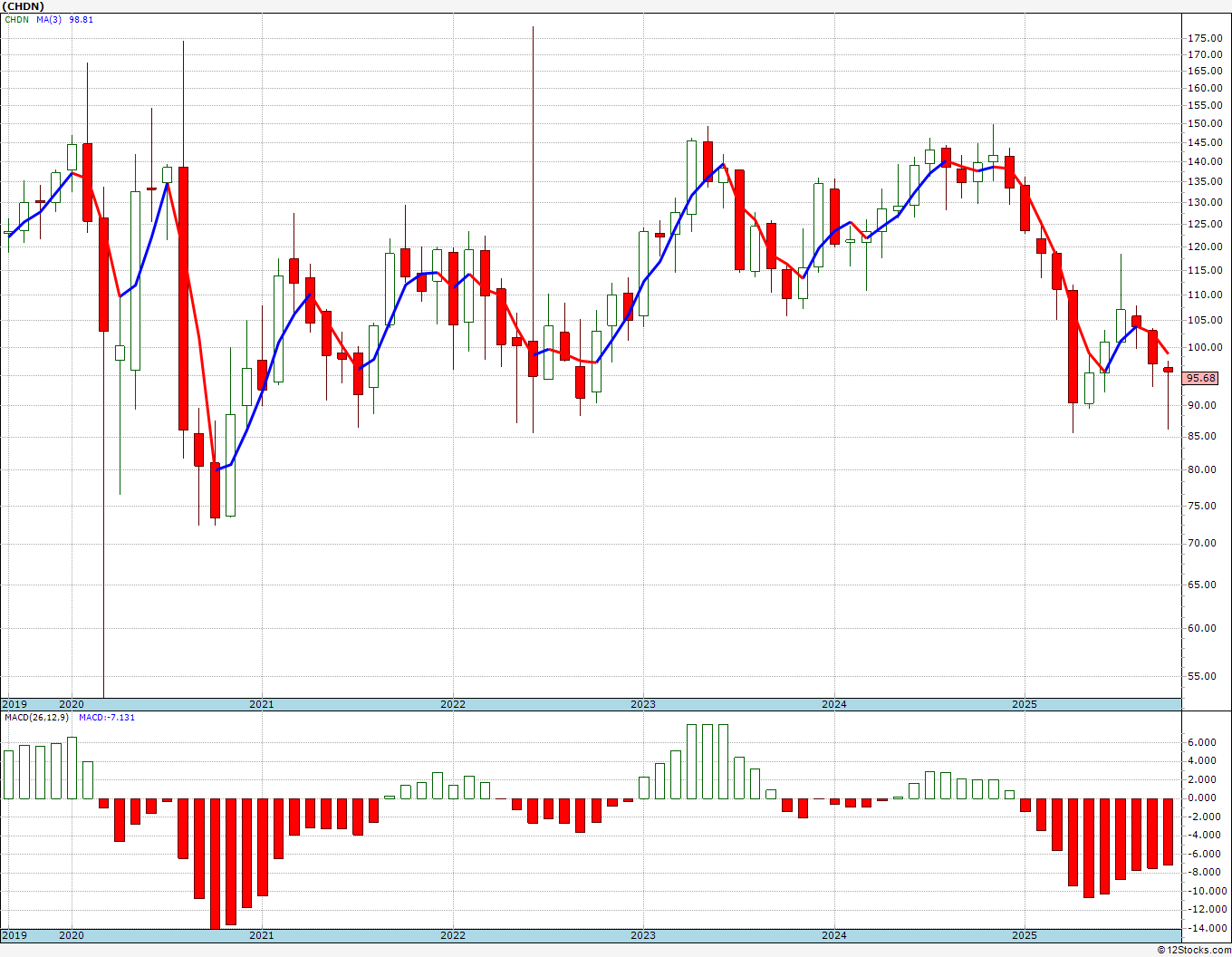Select the 90.00 price axis label
The image size is (1232, 957).
click(1203, 405)
